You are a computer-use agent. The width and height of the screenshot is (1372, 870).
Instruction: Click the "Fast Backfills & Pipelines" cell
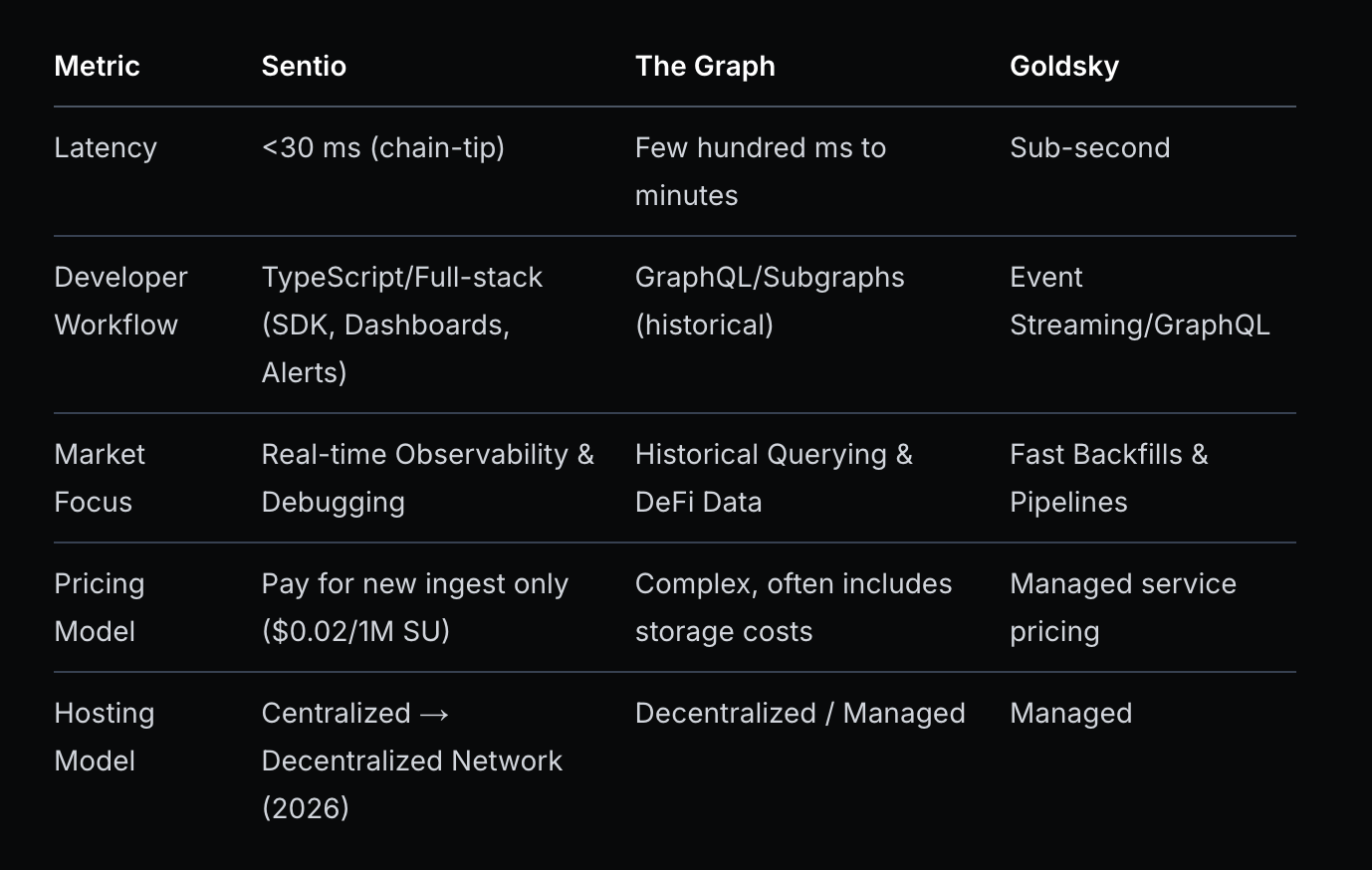pos(1108,477)
